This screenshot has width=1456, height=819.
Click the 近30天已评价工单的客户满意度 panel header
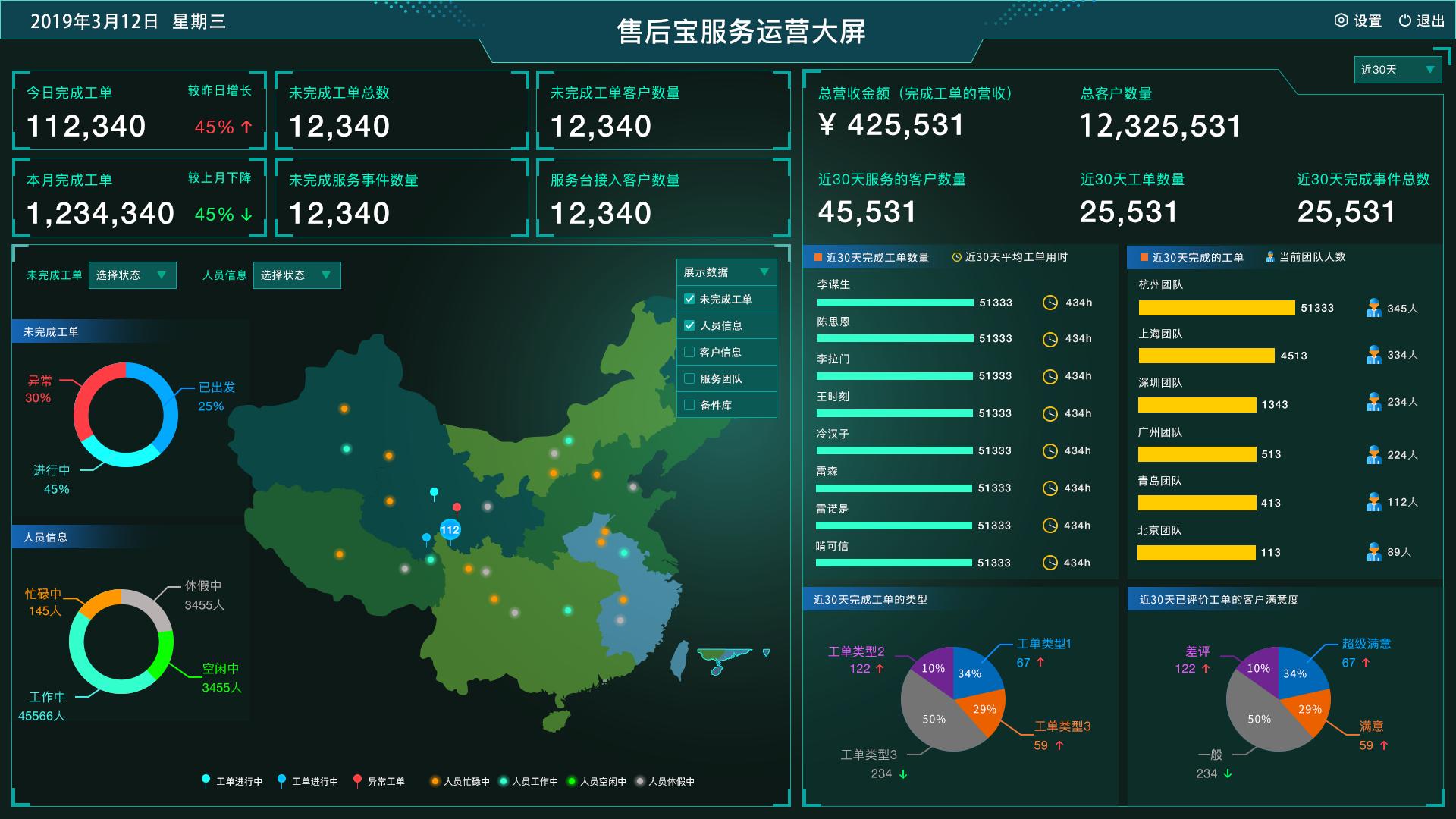[x=1285, y=600]
